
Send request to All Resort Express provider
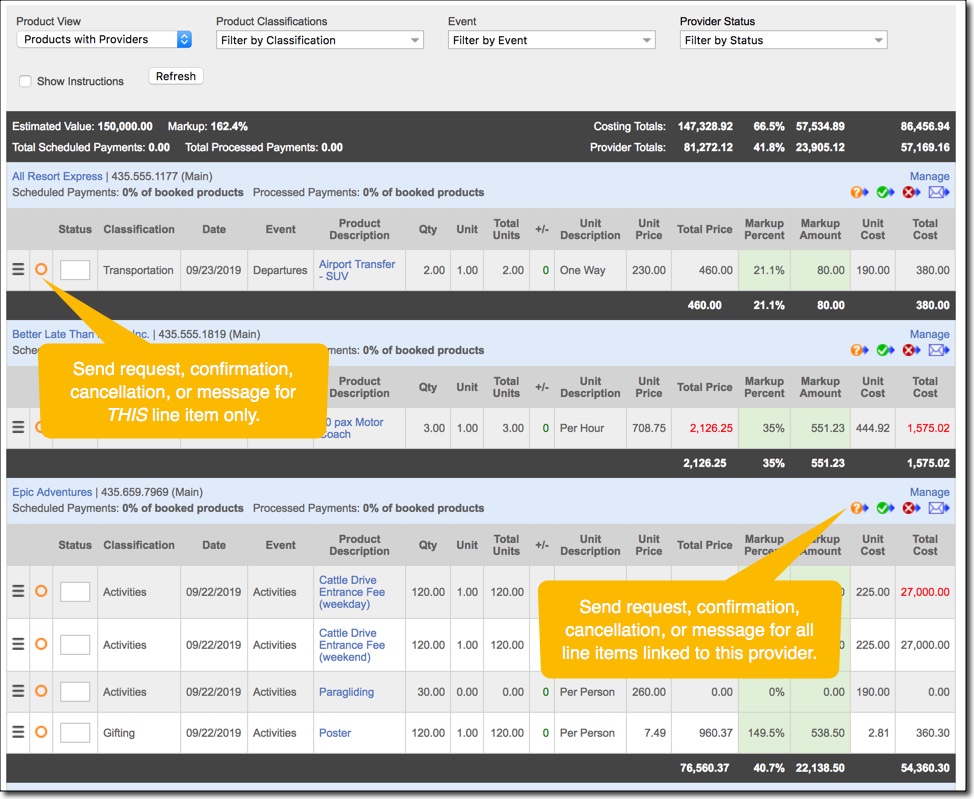(x=859, y=193)
